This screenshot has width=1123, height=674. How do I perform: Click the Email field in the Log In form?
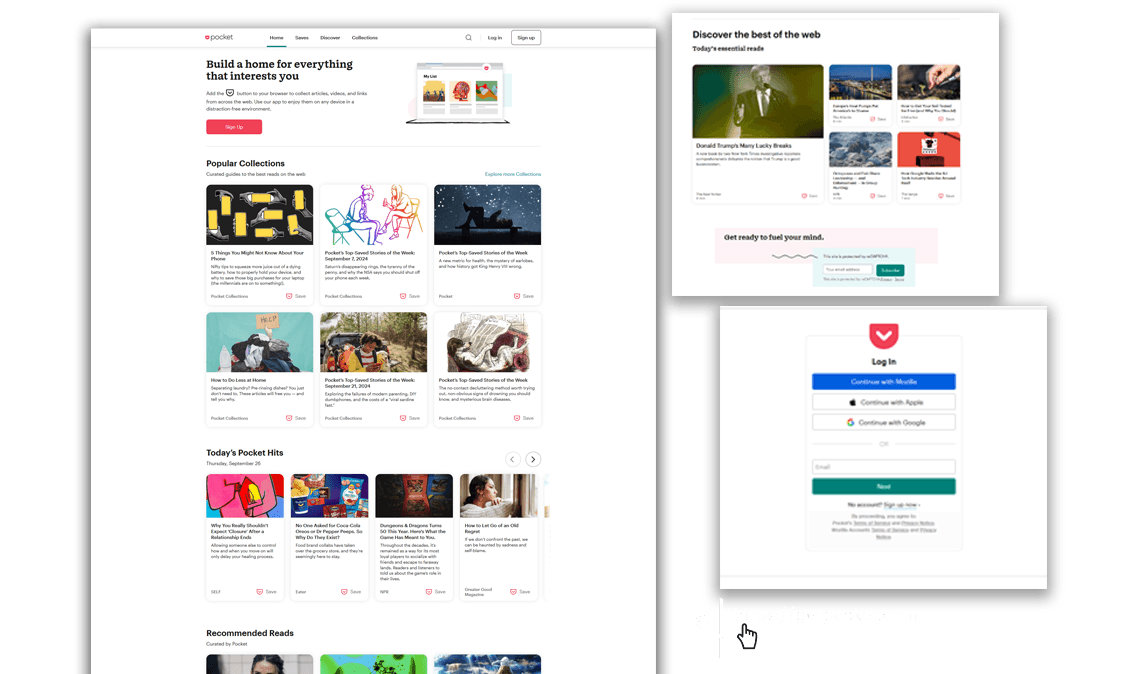(x=883, y=467)
